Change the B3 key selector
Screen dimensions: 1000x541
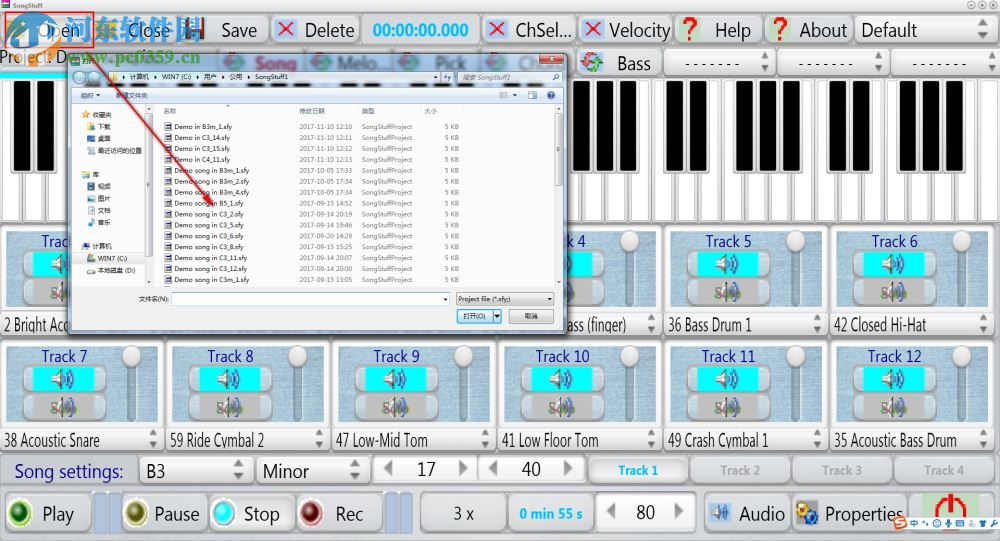click(x=195, y=471)
